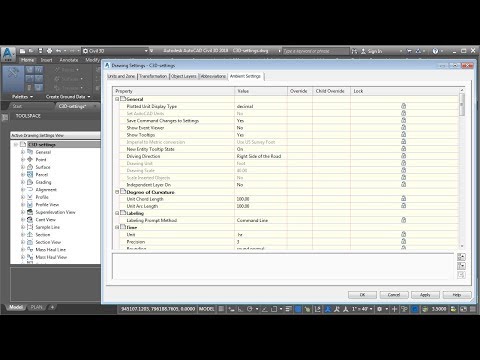Click the Save icon in quick access toolbar
The image size is (480, 360).
point(40,51)
